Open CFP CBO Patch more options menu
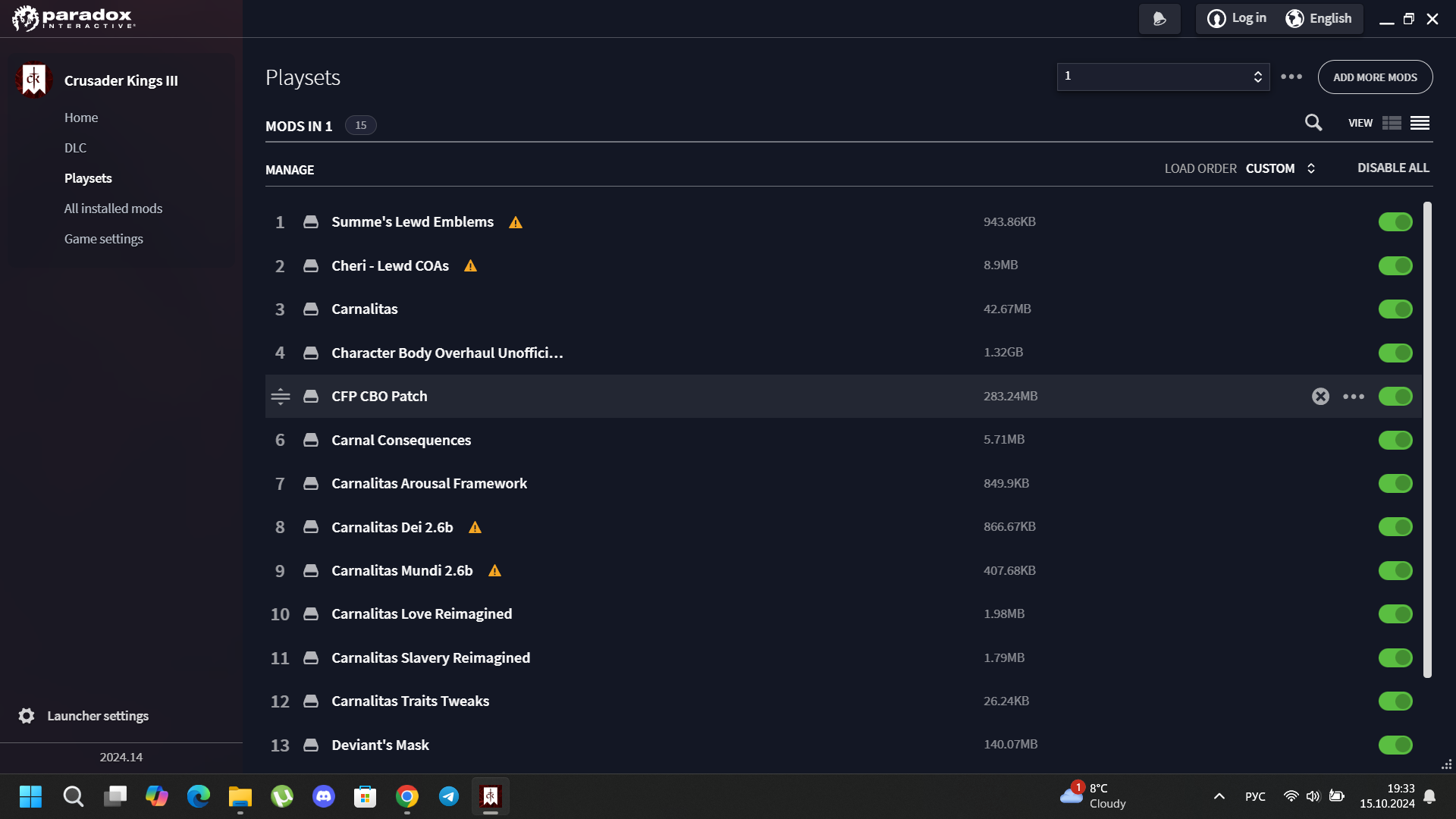Screen dimensions: 1456x819 (x=1354, y=397)
